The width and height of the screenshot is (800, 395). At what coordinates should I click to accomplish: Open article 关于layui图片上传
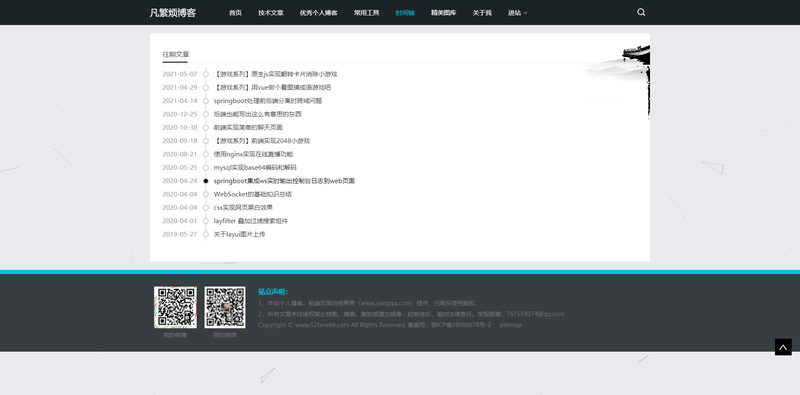click(239, 234)
